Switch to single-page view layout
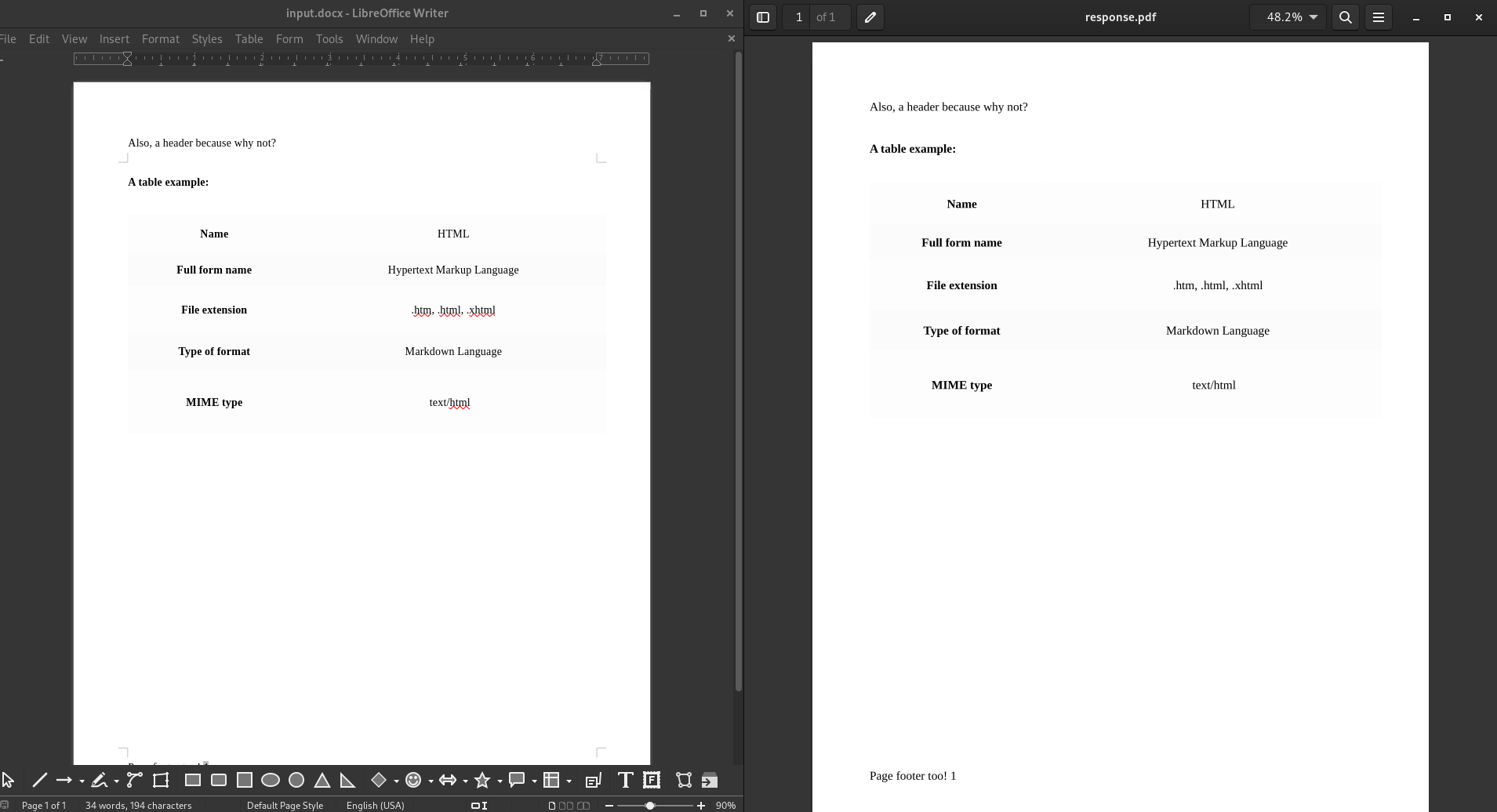The height and width of the screenshot is (812, 1497). (552, 805)
